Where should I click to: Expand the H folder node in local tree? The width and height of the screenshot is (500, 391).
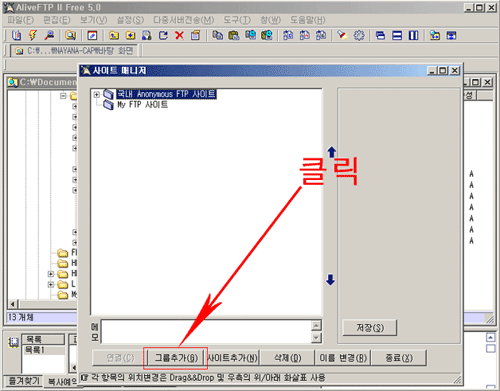(x=50, y=274)
